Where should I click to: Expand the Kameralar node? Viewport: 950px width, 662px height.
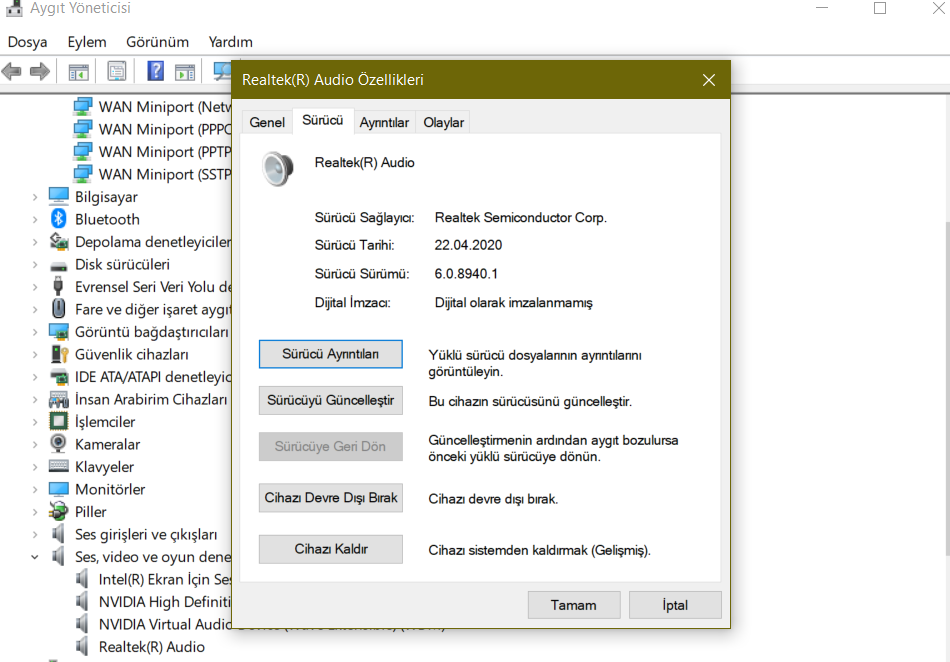[35, 445]
